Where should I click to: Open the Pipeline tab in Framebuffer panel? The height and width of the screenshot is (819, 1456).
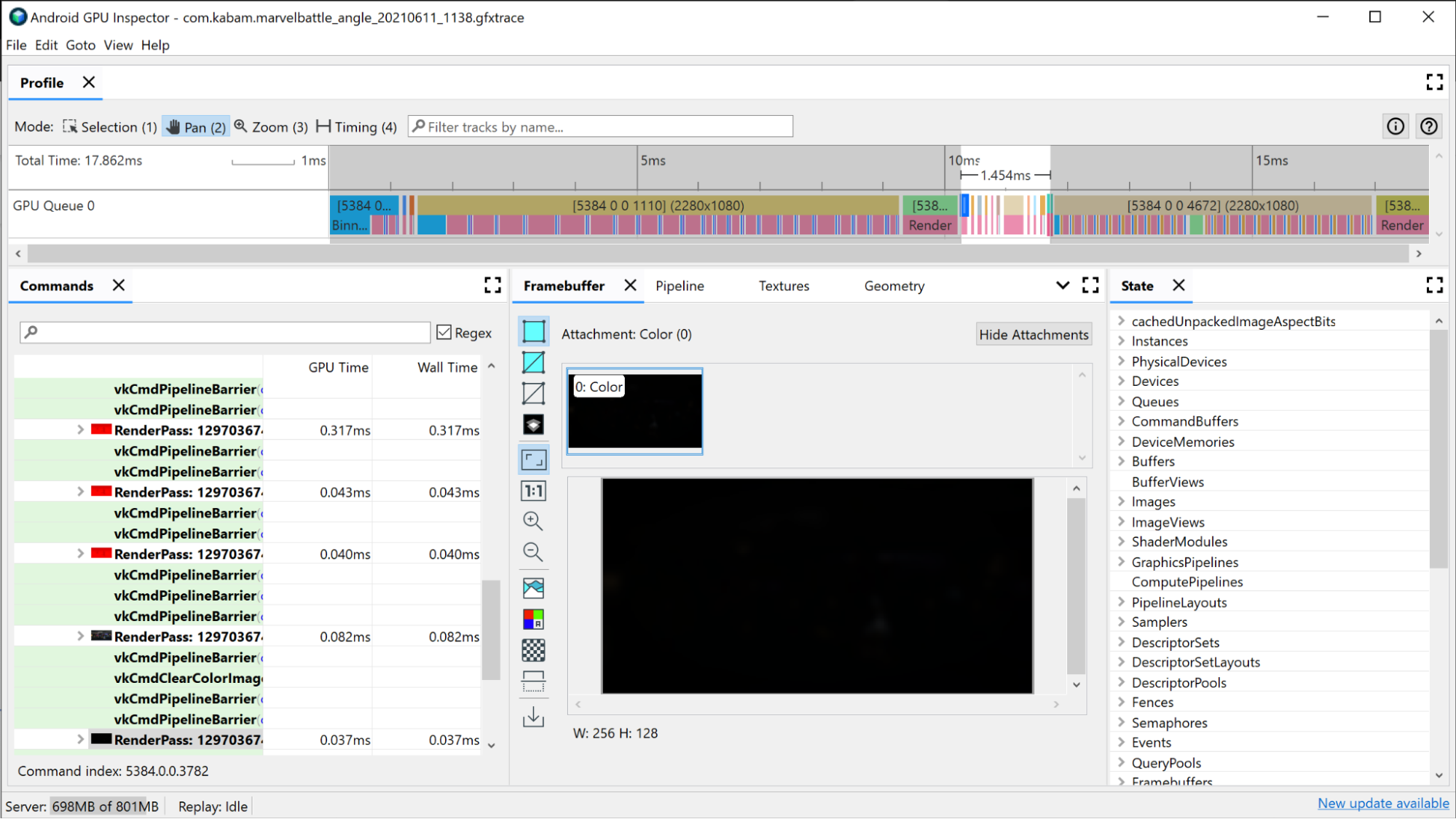[680, 285]
